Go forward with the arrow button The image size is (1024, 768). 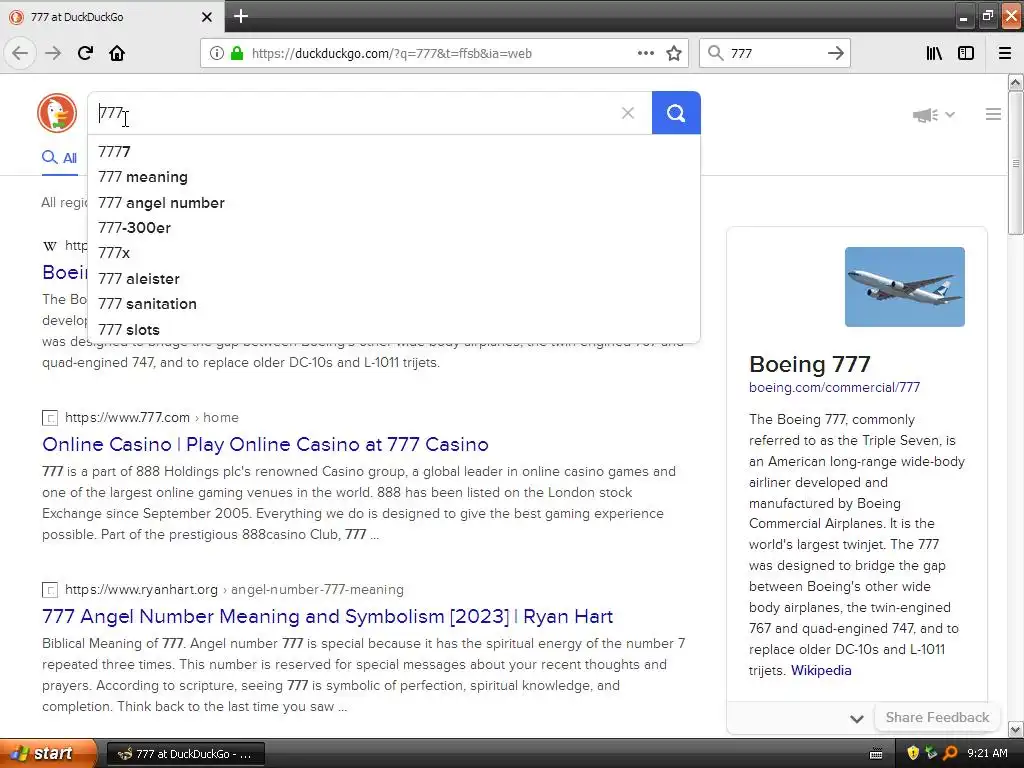53,53
